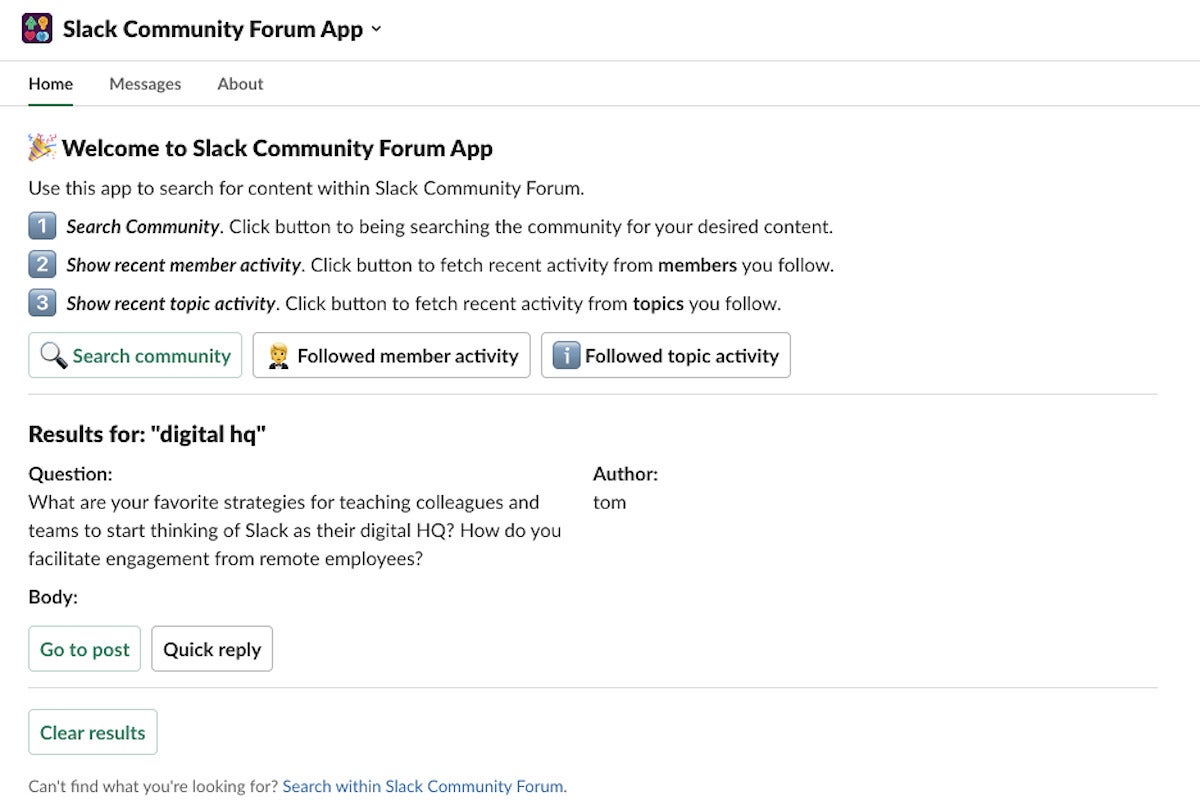Image resolution: width=1200 pixels, height=805 pixels.
Task: Click the Clear results button
Action: tap(92, 732)
